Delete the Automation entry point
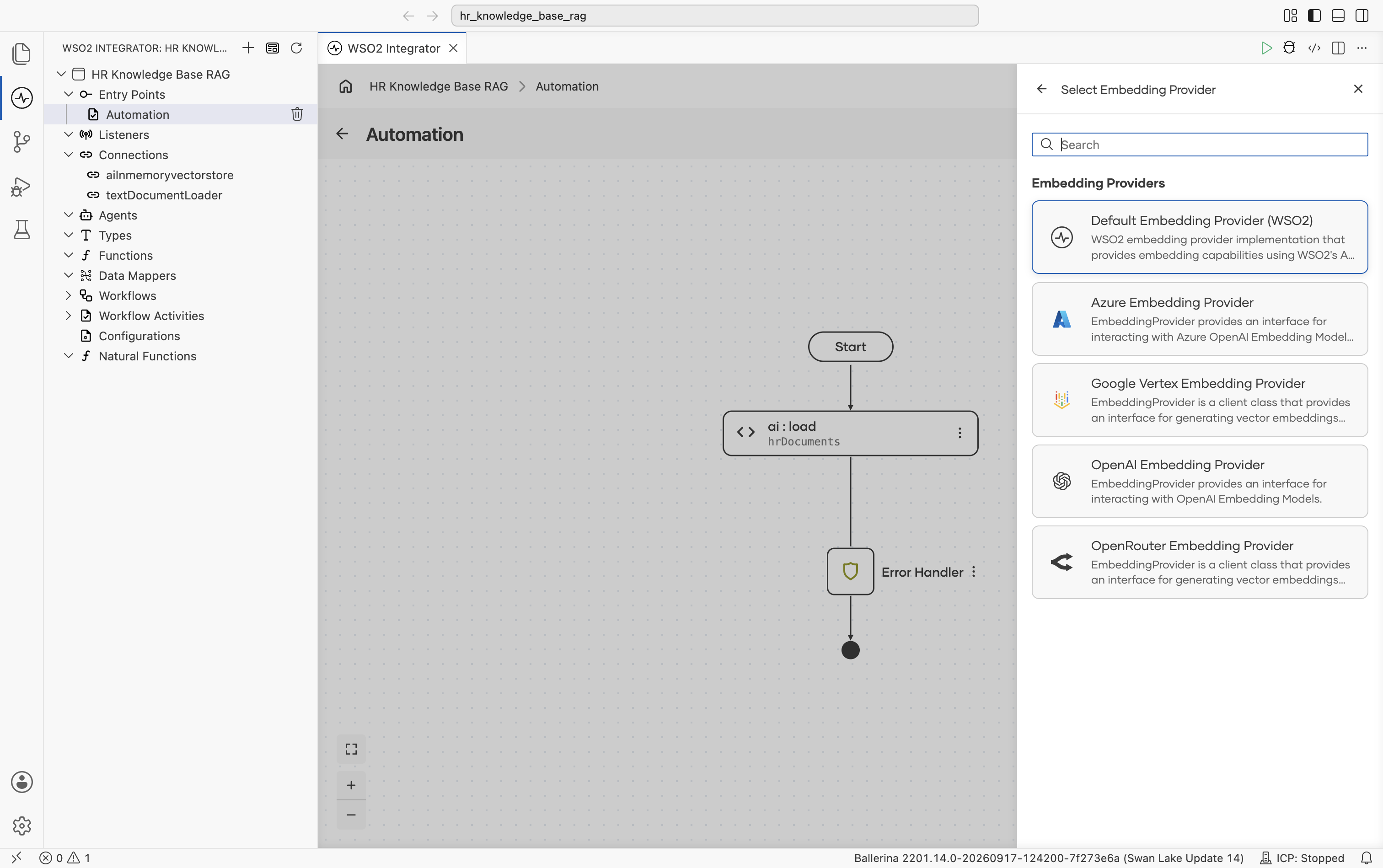The image size is (1383, 868). tap(297, 114)
